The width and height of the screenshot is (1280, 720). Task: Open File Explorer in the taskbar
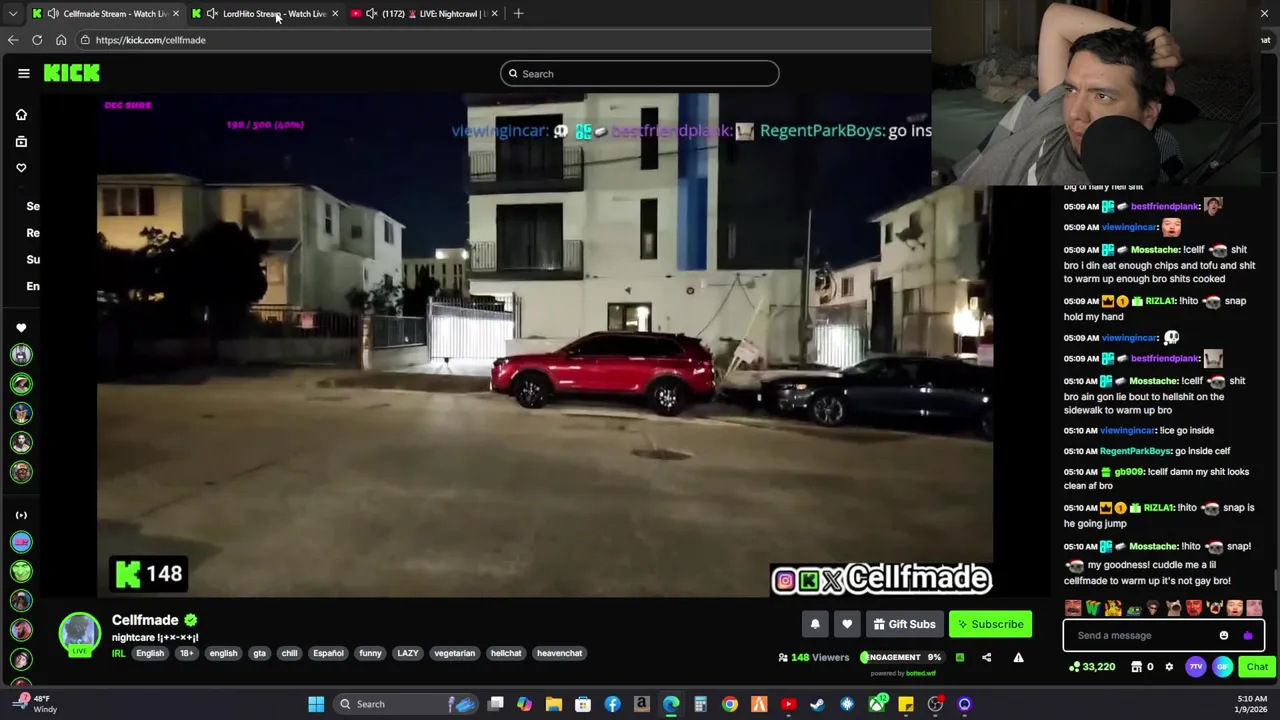click(553, 704)
